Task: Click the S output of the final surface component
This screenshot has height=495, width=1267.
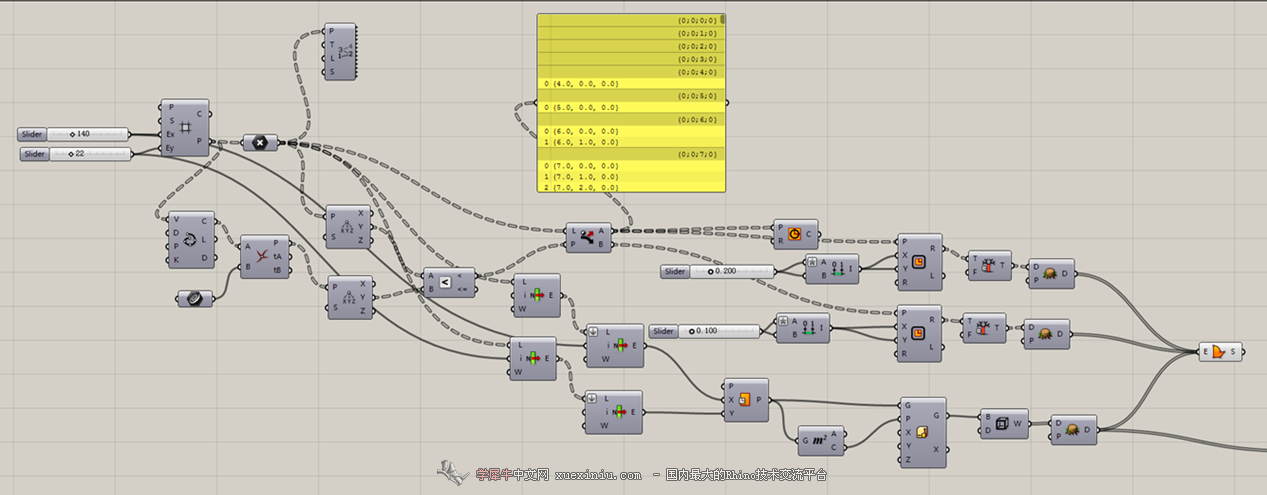Action: point(1234,351)
